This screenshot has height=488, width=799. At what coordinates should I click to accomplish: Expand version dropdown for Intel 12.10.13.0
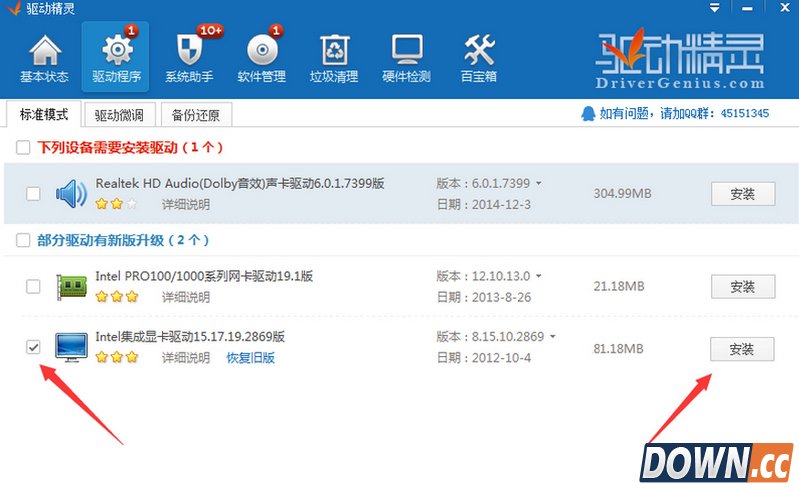point(539,276)
